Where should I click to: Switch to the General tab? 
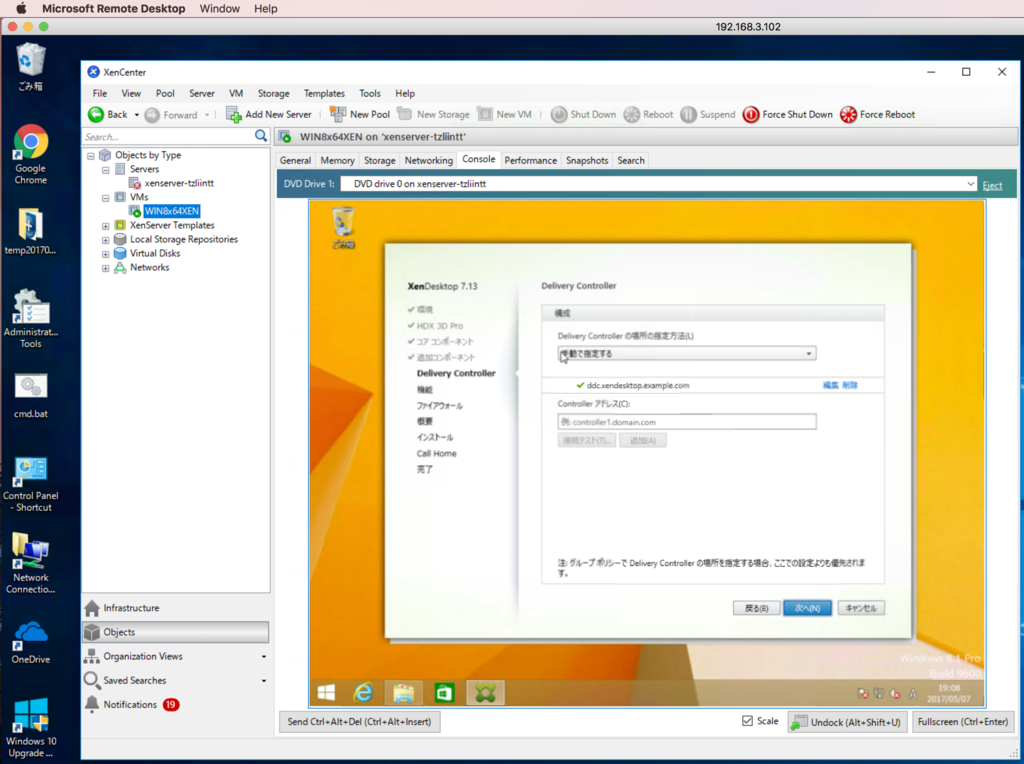[295, 160]
